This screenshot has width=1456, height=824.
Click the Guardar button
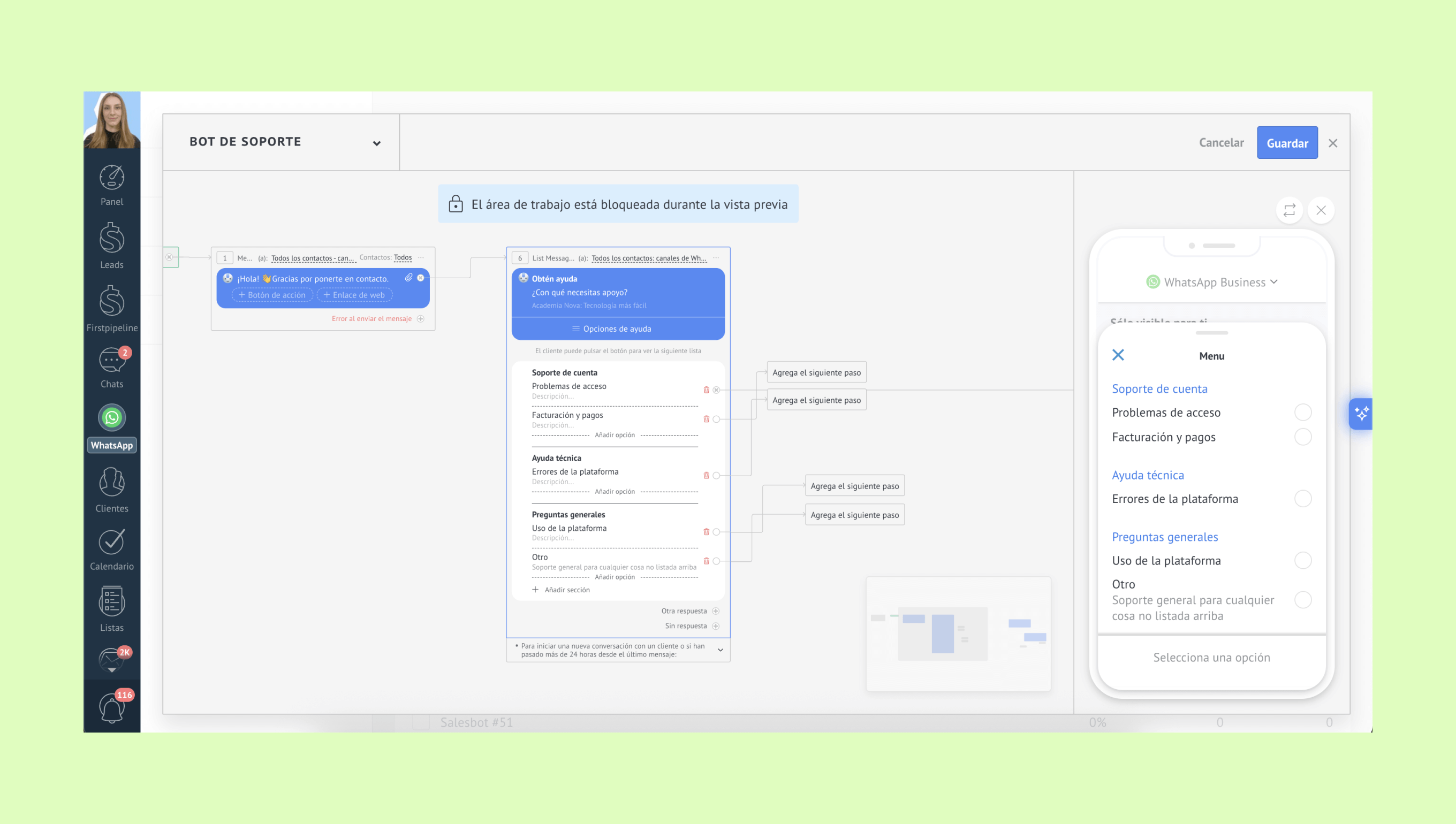point(1287,143)
